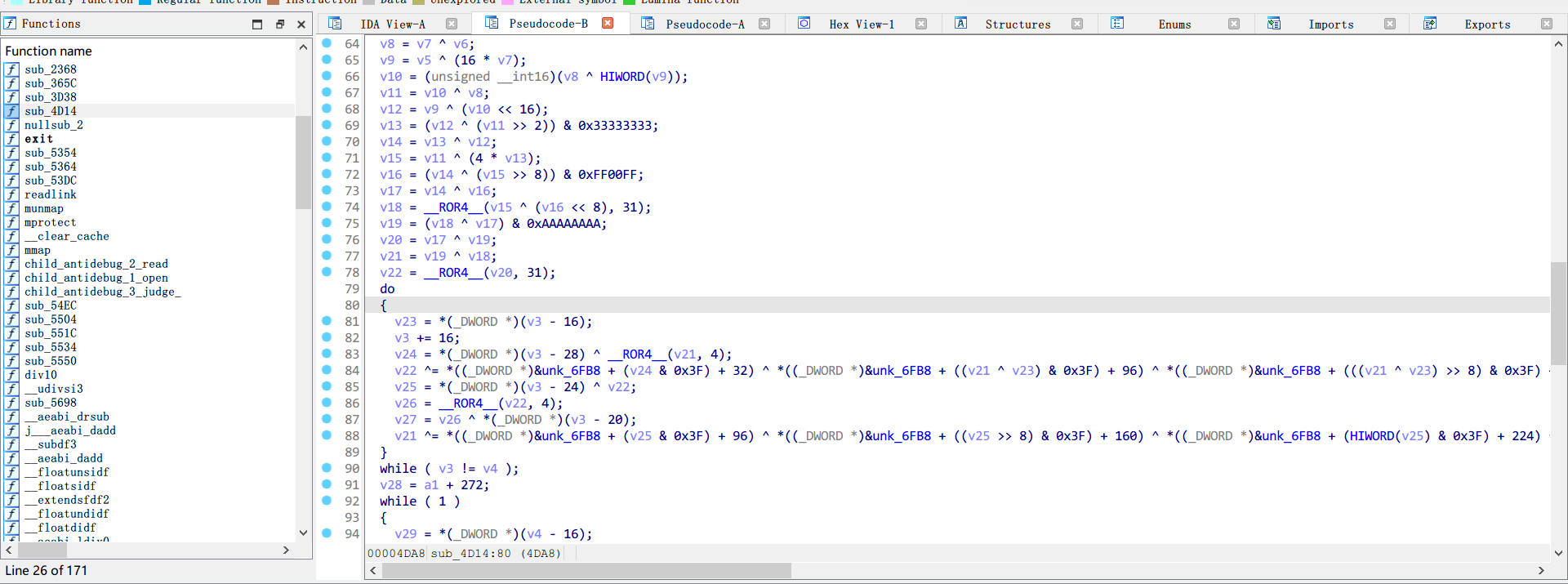This screenshot has height=584, width=1568.
Task: Select the Pseudocode-B tab
Action: point(548,24)
